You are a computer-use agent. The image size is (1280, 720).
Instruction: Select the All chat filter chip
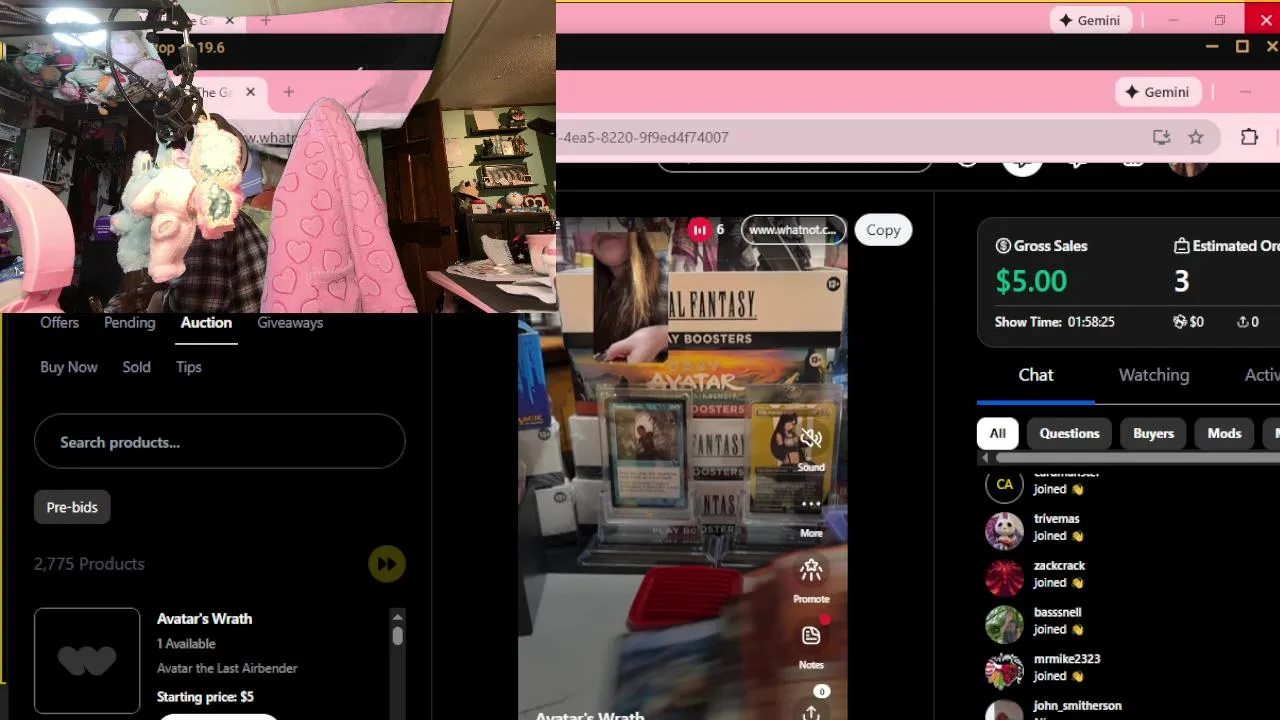click(997, 433)
